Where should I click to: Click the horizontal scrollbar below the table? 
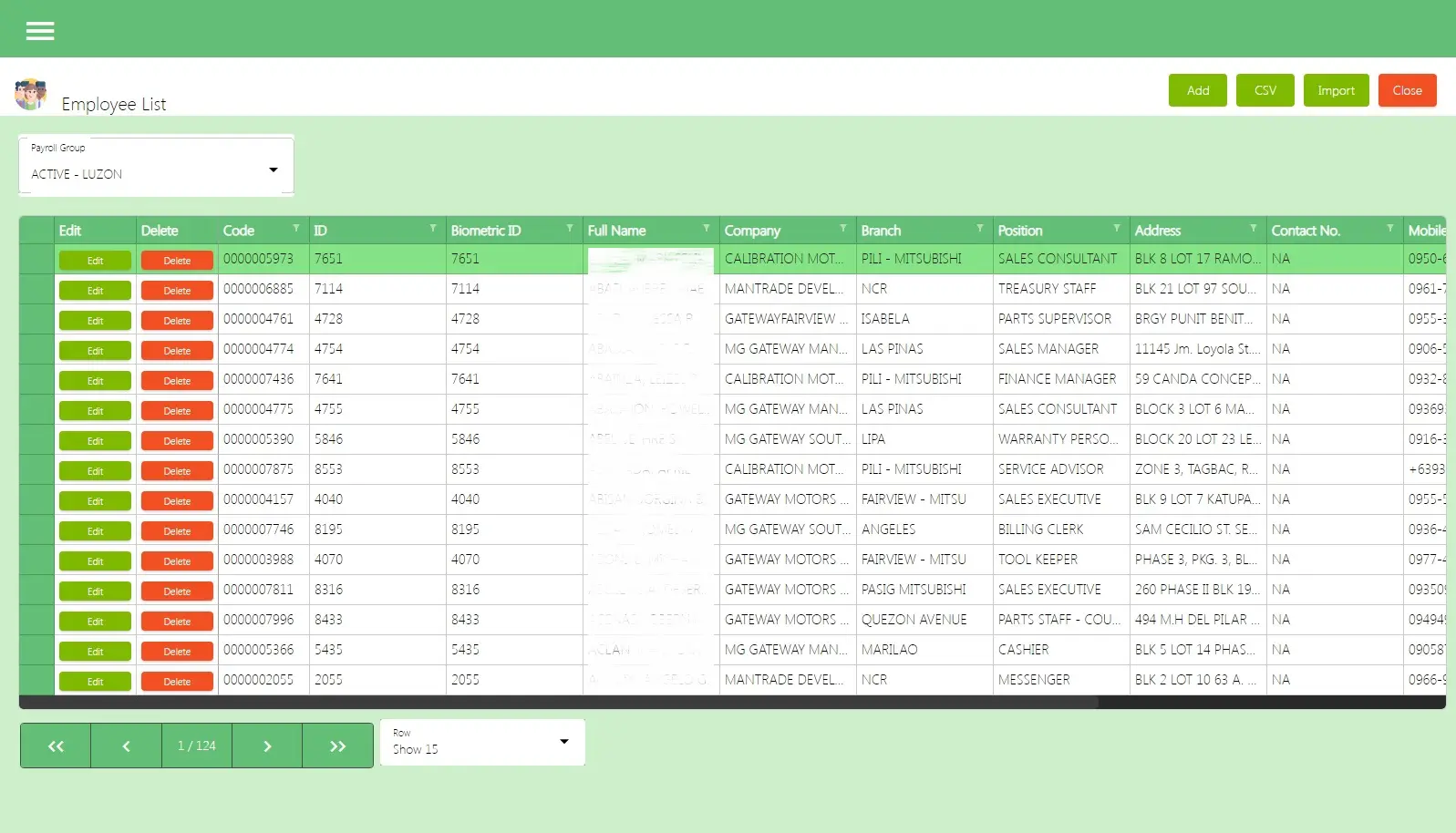[558, 703]
